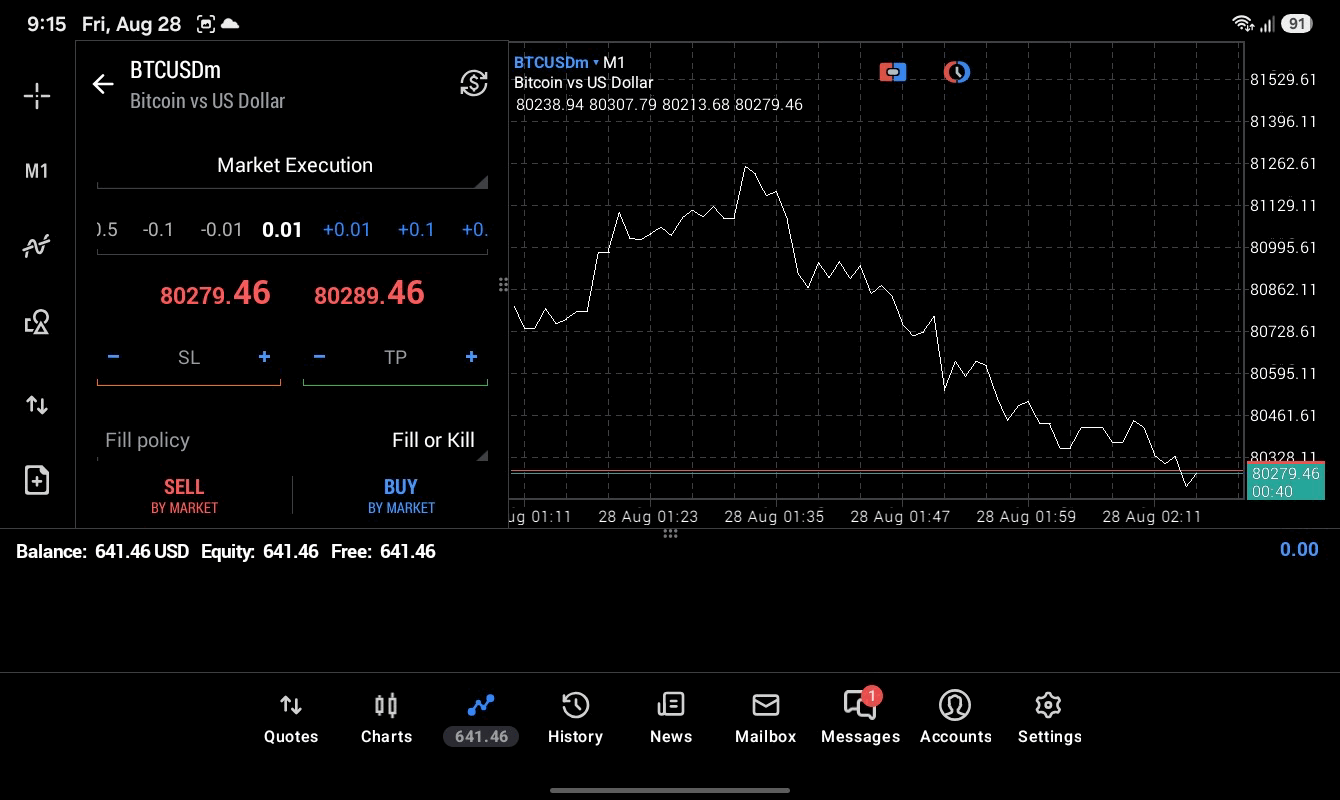This screenshot has width=1340, height=800.
Task: Increase the SL value with plus
Action: click(264, 357)
